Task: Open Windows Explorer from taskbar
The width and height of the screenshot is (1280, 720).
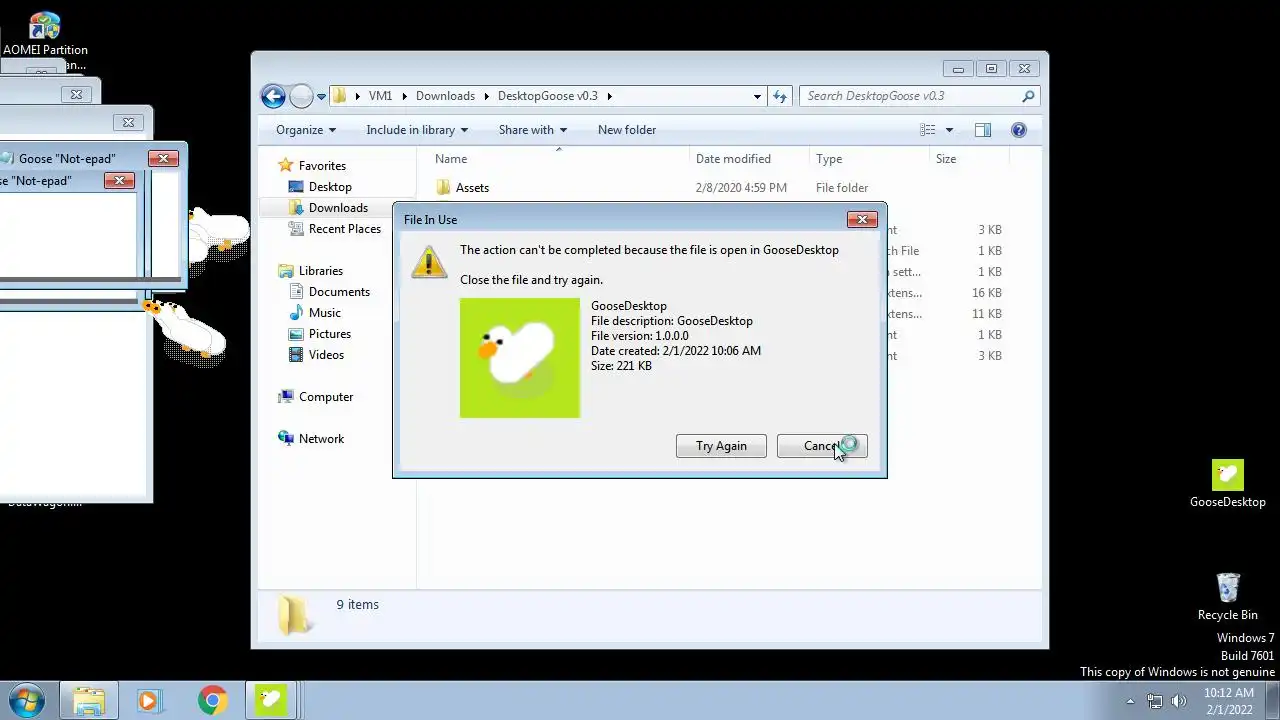Action: tap(89, 700)
